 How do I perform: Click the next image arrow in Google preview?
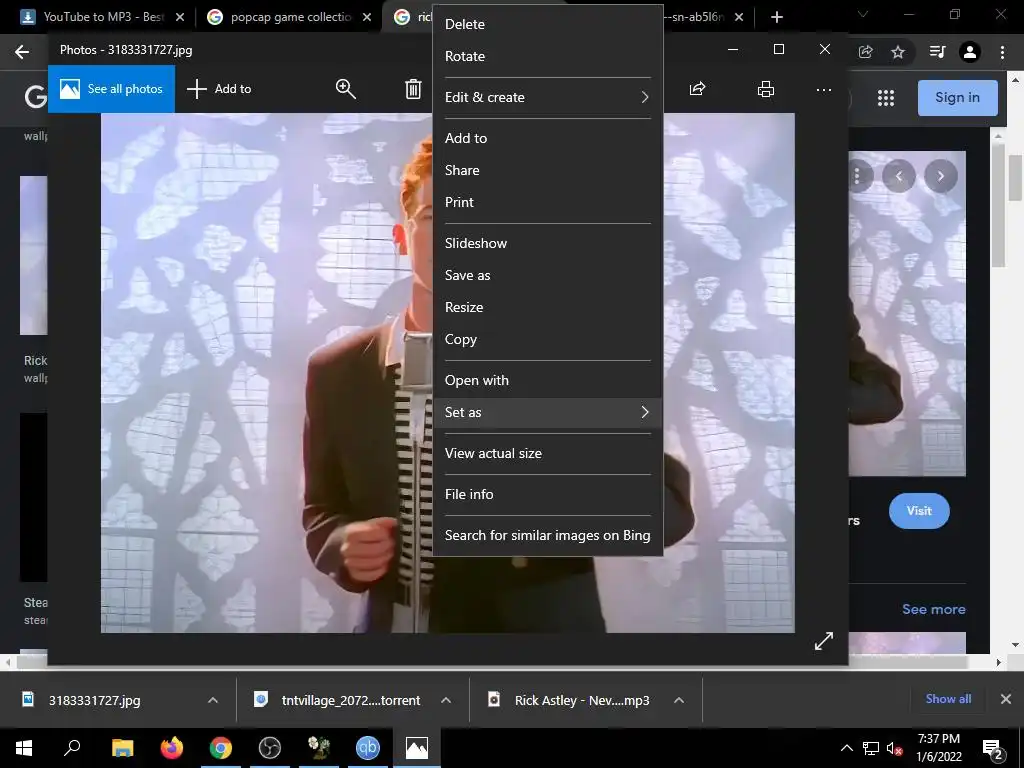[x=940, y=176]
